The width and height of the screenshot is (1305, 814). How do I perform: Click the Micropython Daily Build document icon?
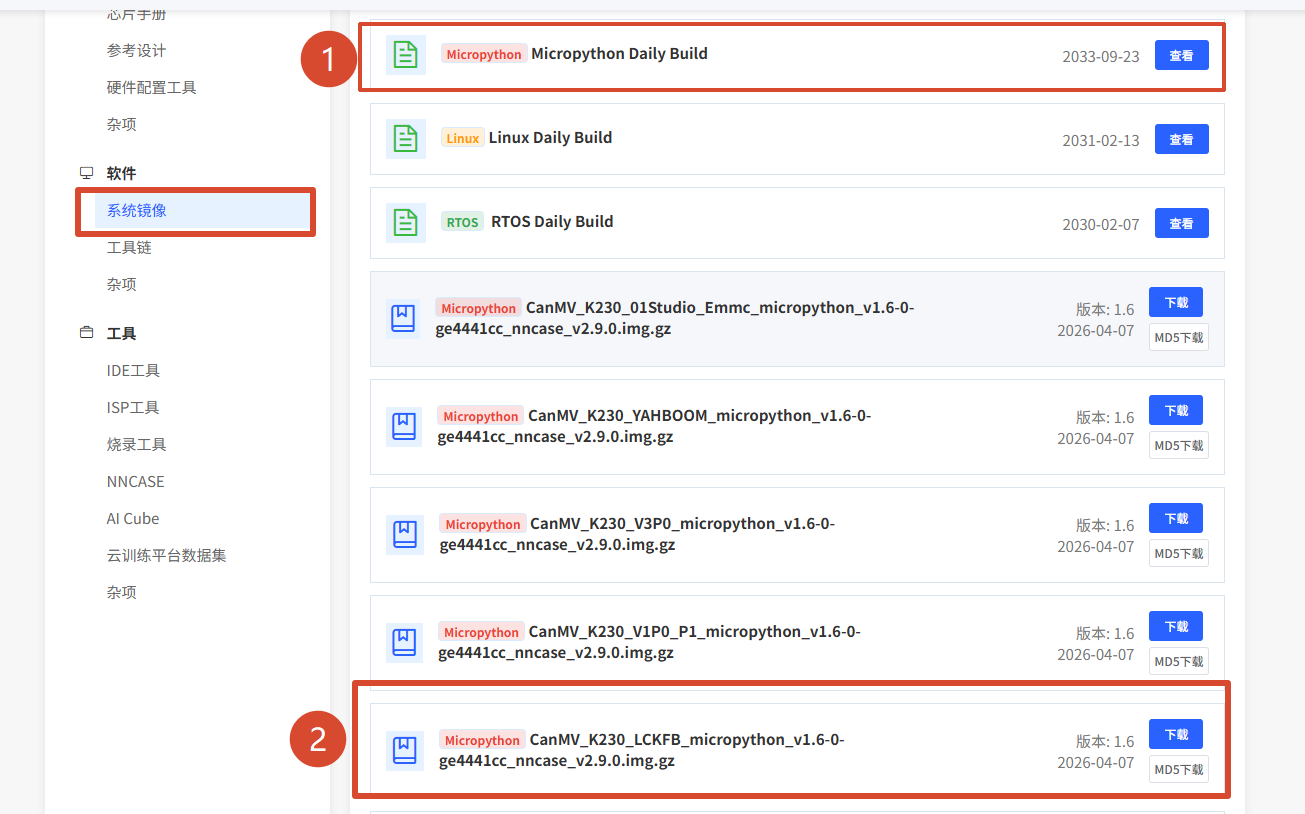tap(406, 55)
